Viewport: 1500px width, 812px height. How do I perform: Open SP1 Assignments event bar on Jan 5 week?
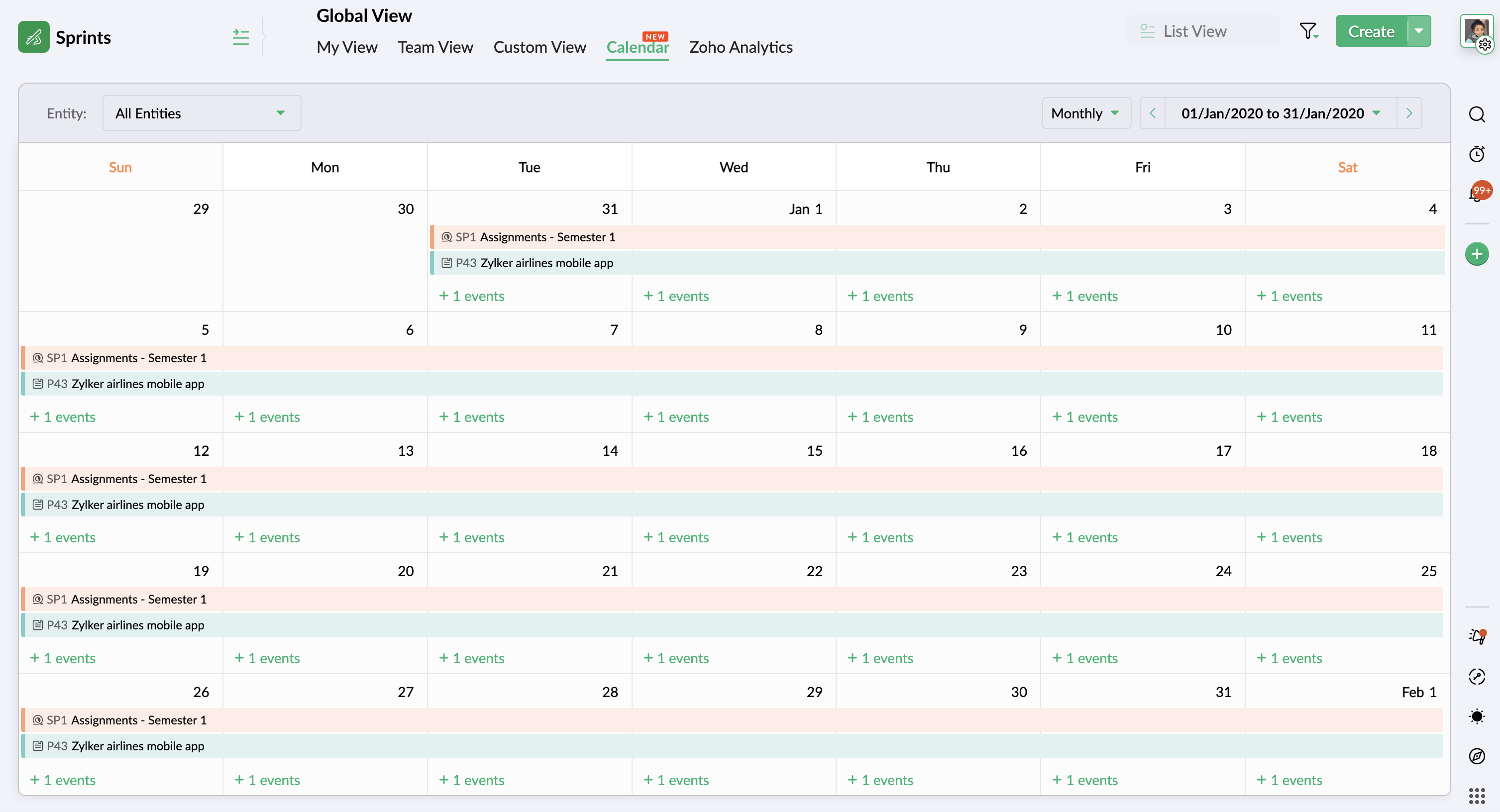[732, 358]
